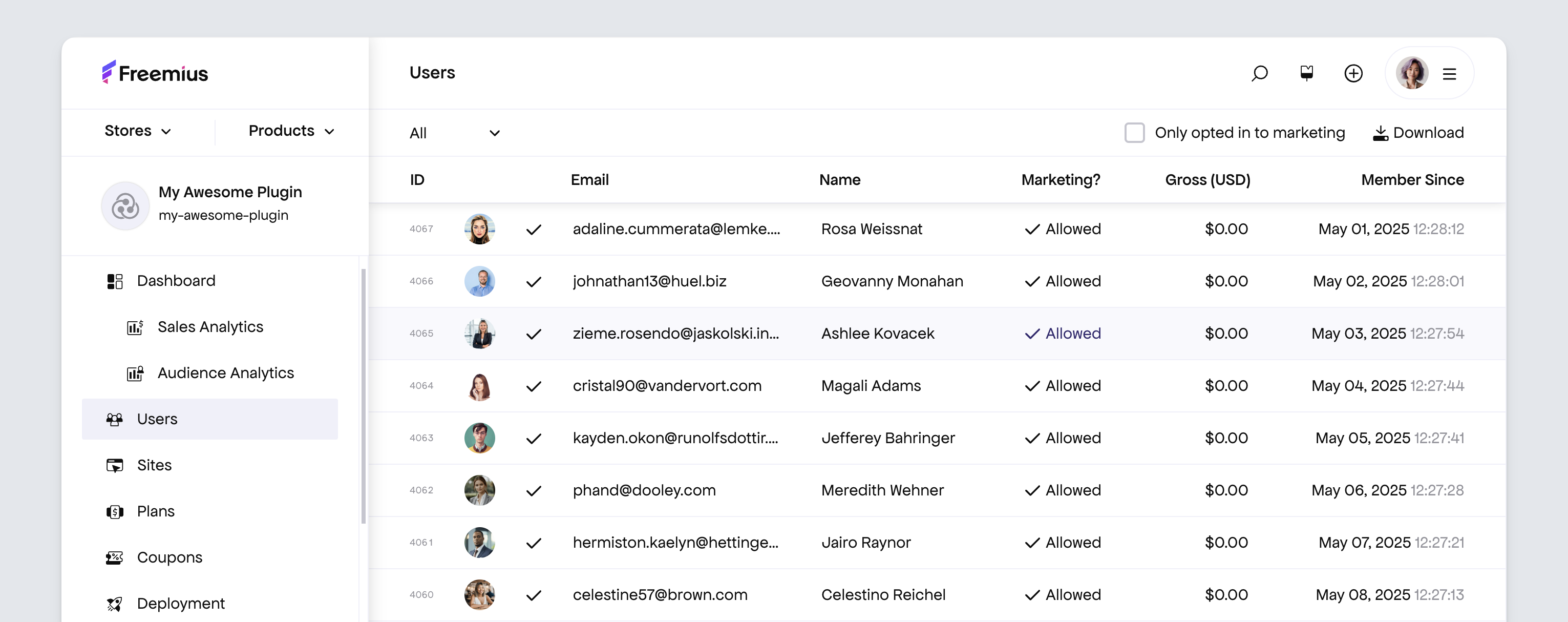Image resolution: width=1568 pixels, height=622 pixels.
Task: Click email cristal90@vandervort.com
Action: 667,386
